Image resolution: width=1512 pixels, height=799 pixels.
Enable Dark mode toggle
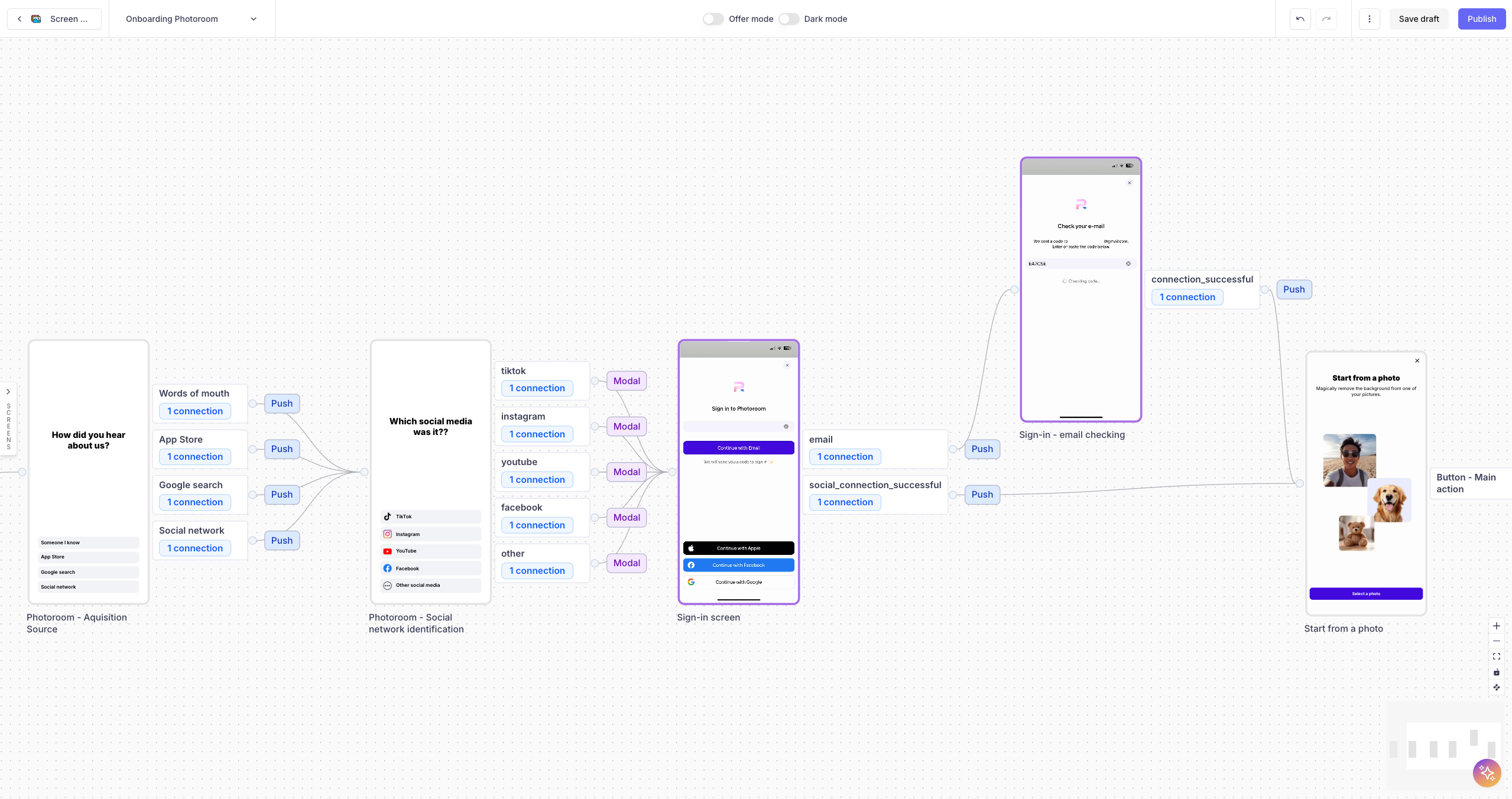tap(789, 19)
